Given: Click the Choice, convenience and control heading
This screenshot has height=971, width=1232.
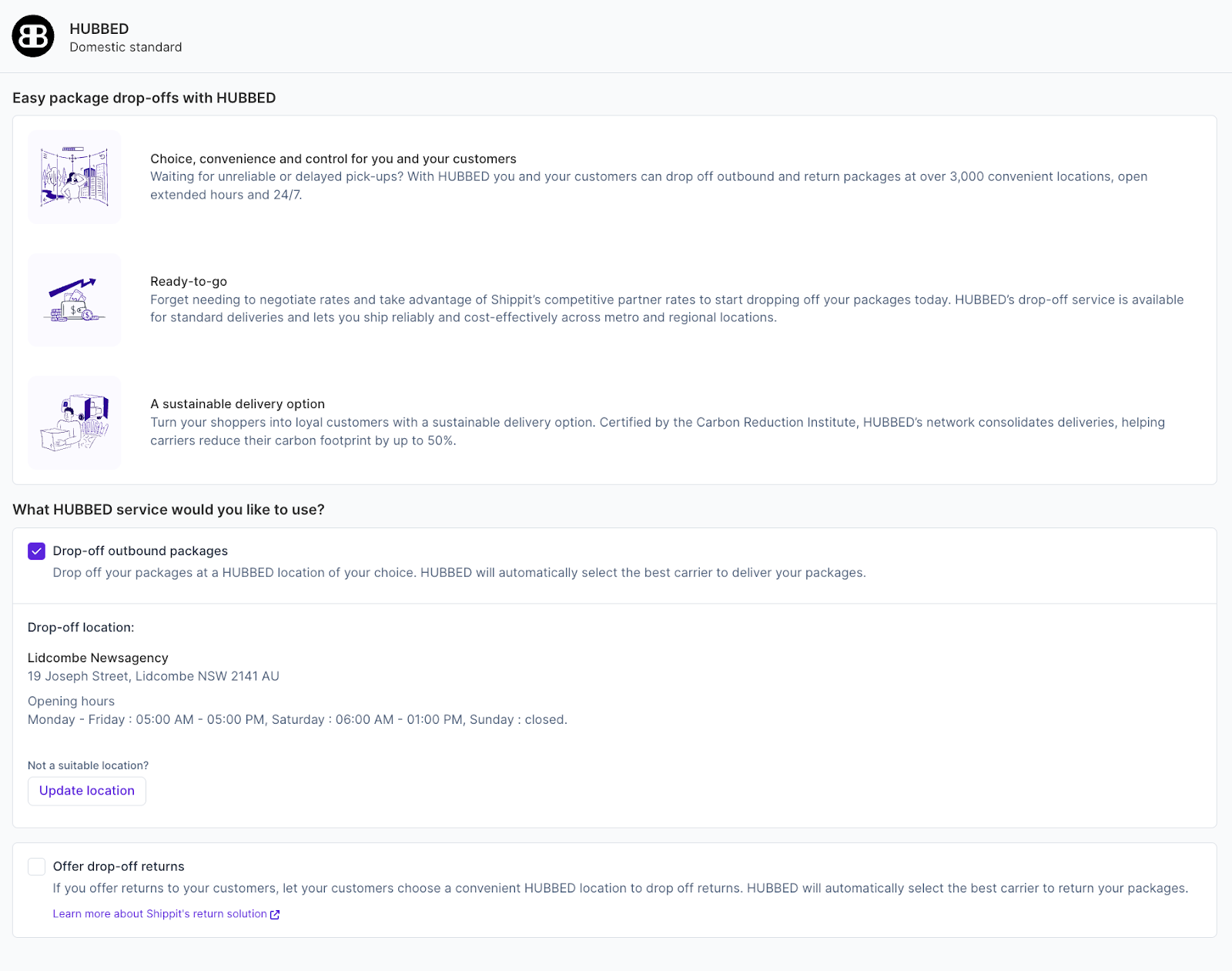Looking at the screenshot, I should coord(333,159).
